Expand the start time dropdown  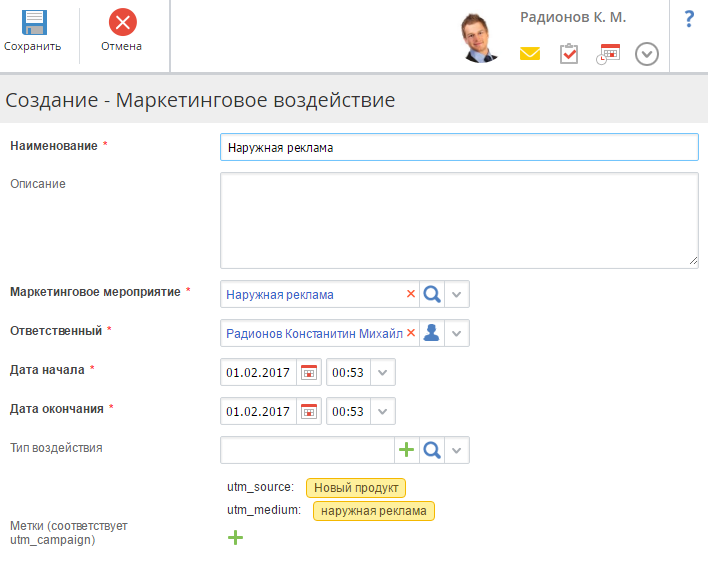click(x=384, y=372)
